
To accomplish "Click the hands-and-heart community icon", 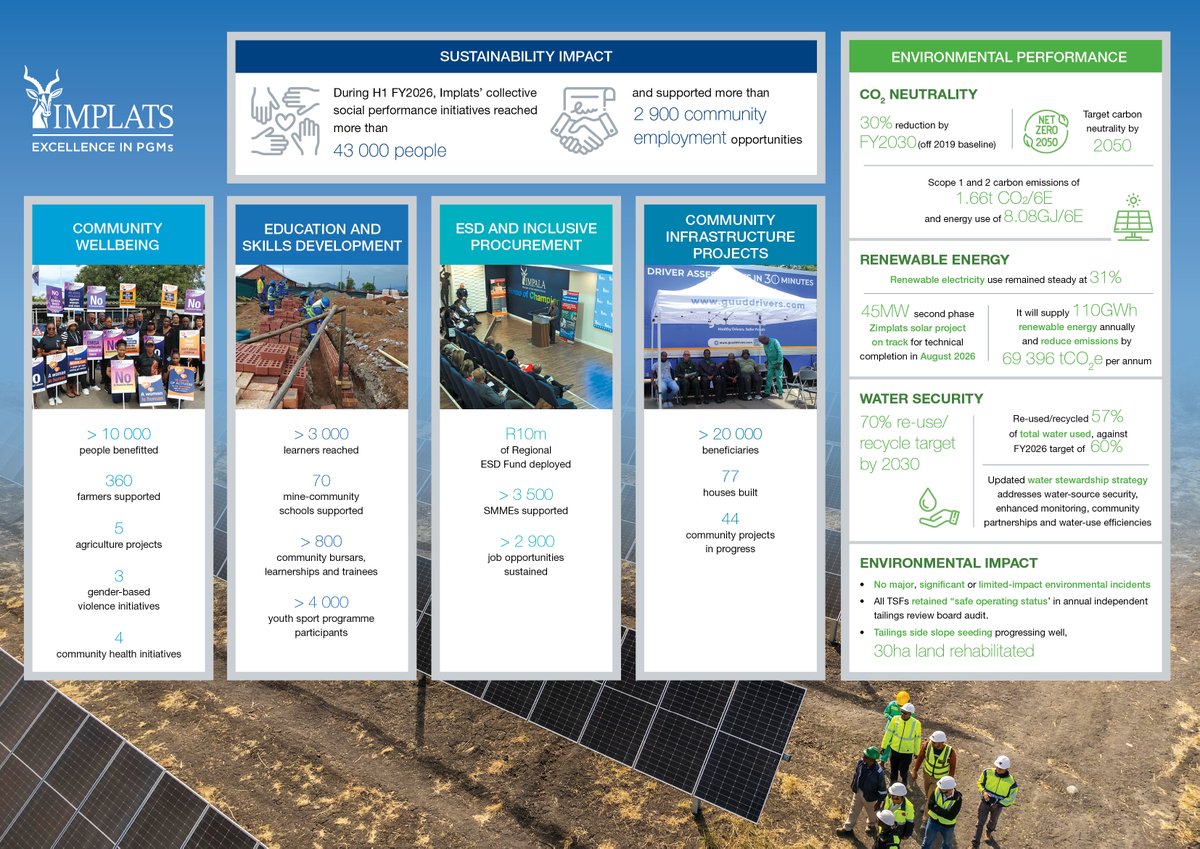I will pos(283,119).
